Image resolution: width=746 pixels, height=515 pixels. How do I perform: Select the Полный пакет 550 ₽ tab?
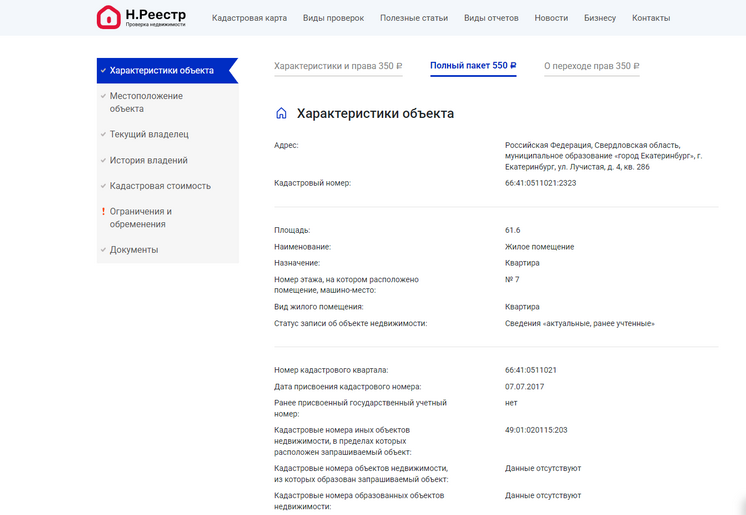[473, 66]
